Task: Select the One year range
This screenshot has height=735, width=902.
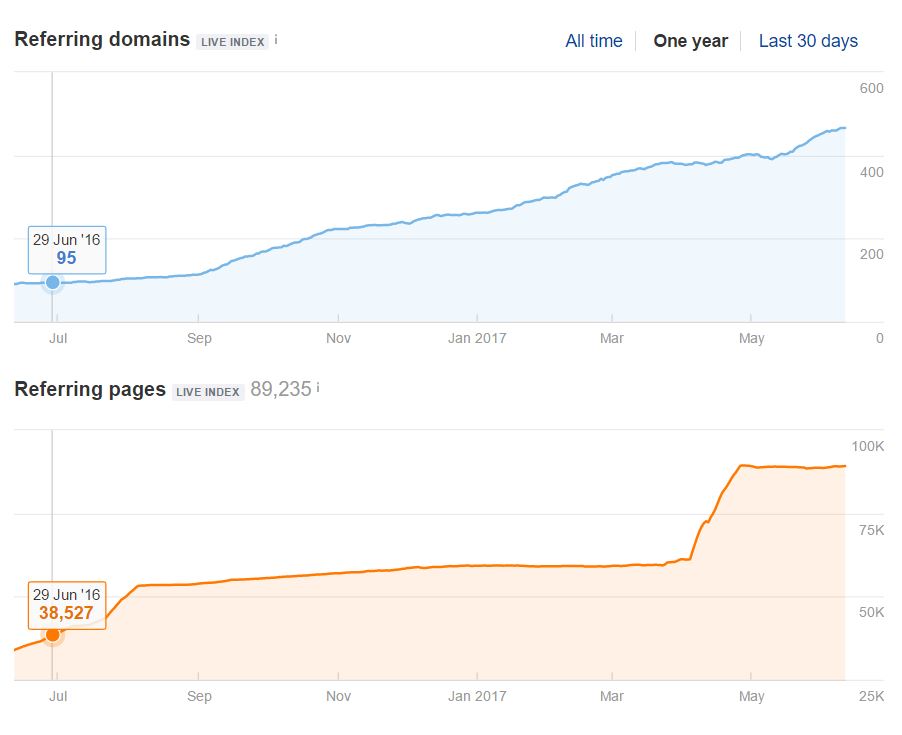Action: pos(690,41)
